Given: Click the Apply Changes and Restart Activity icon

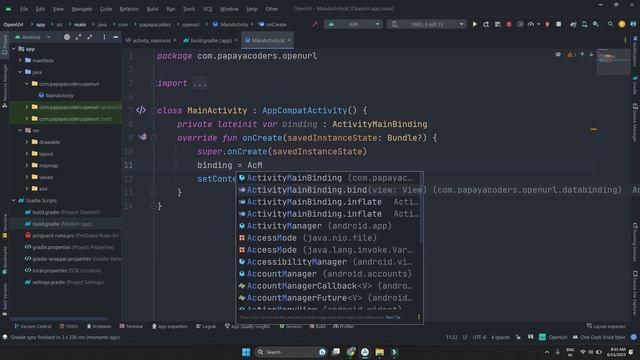Looking at the screenshot, I should pyautogui.click(x=486, y=24).
